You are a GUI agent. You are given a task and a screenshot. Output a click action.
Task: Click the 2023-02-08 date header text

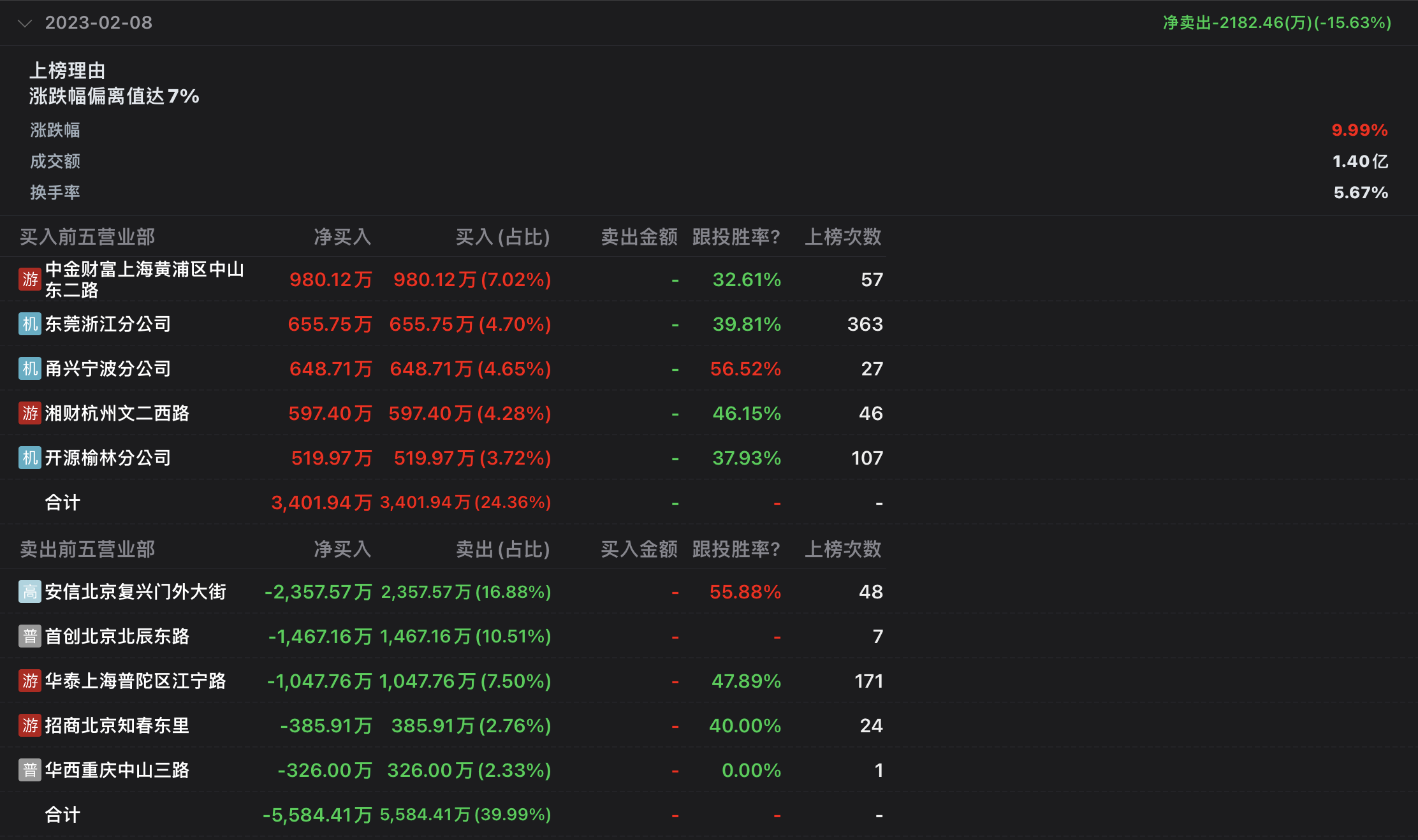99,23
